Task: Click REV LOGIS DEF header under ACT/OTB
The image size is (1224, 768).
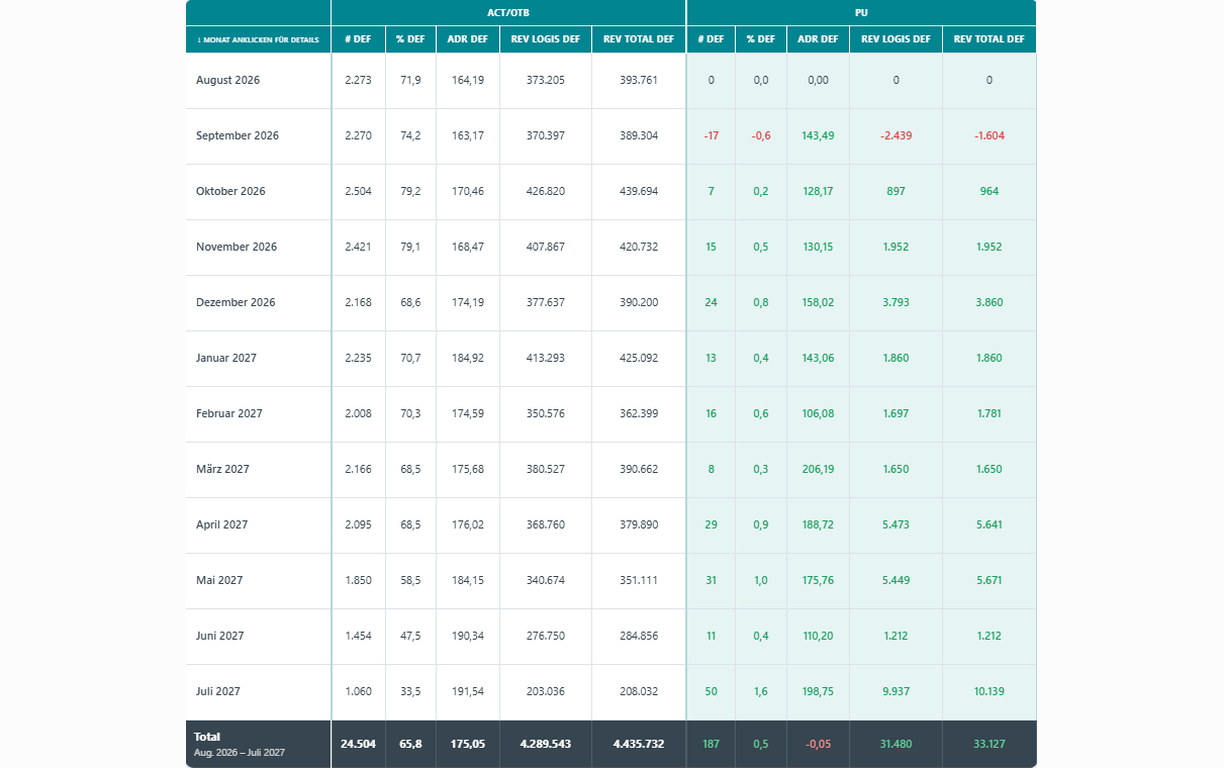Action: point(545,40)
